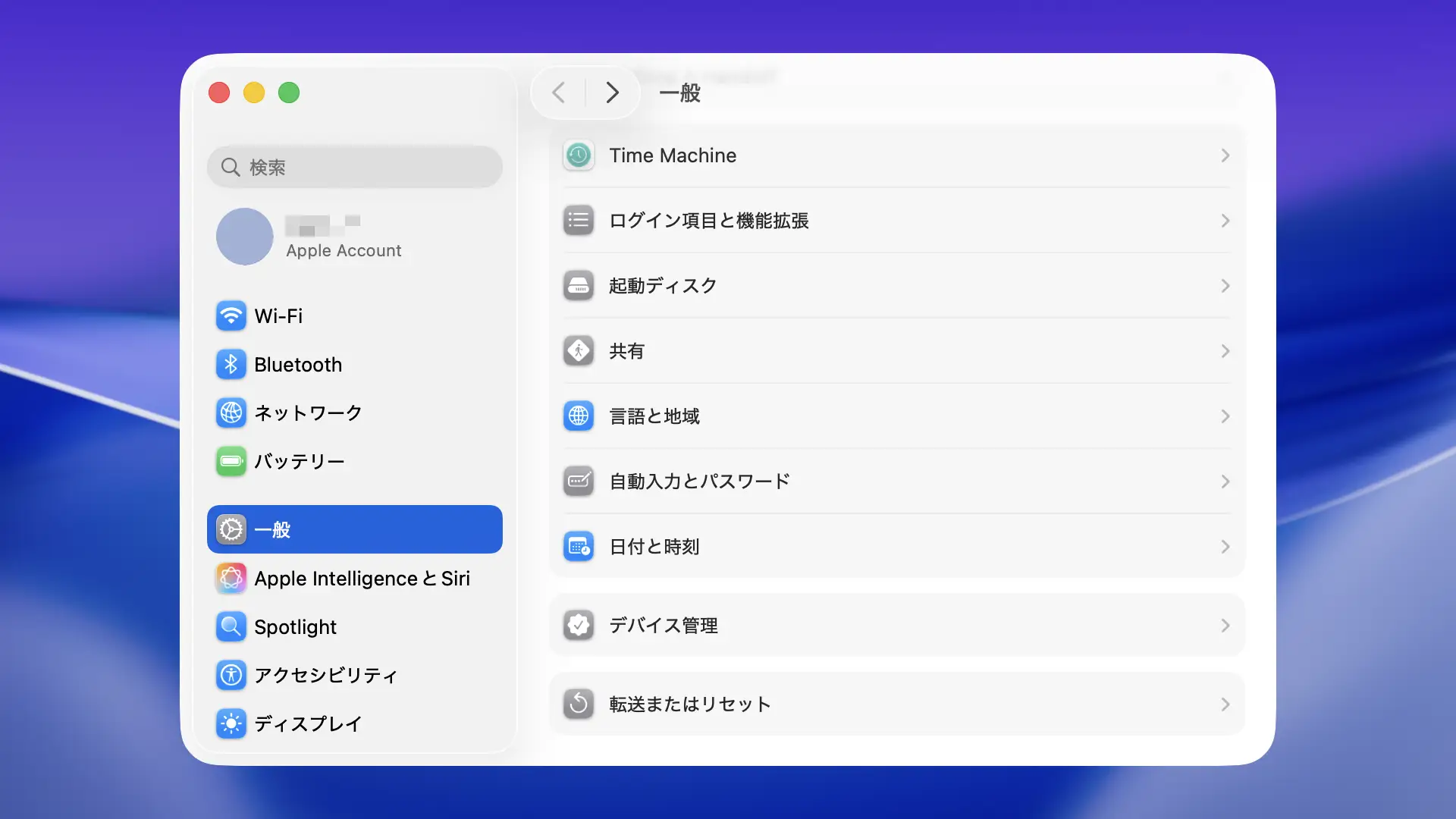This screenshot has width=1456, height=819.
Task: Click the Bluetooth icon in sidebar
Action: click(231, 365)
